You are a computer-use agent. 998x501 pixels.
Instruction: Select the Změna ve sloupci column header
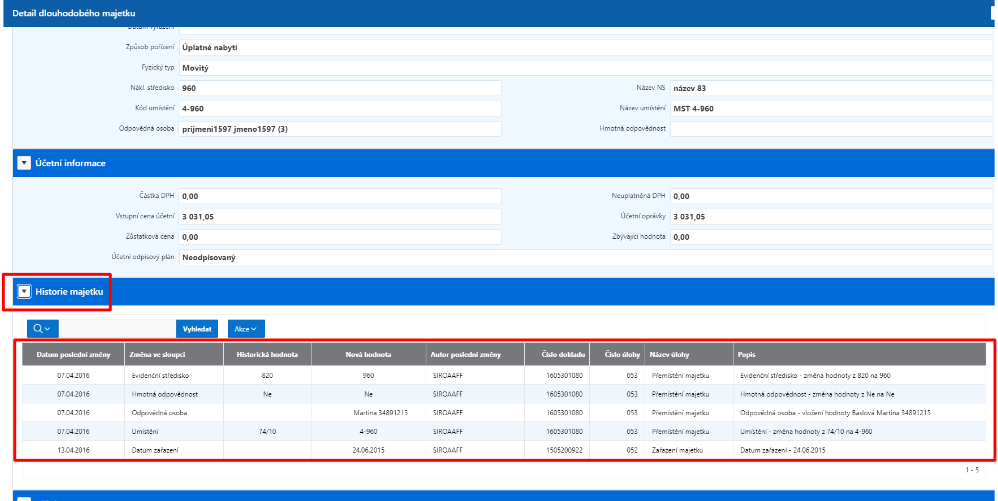[x=174, y=355]
